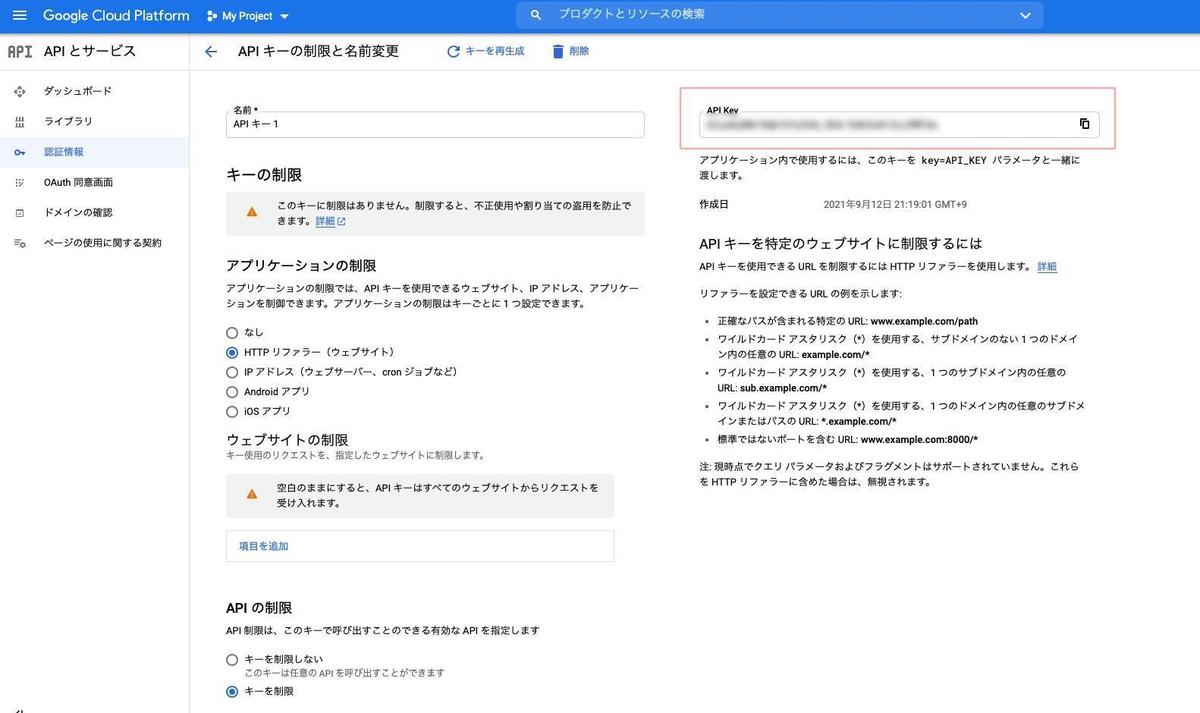Select the Android アプリ radio button
The image size is (1200, 713).
point(232,392)
